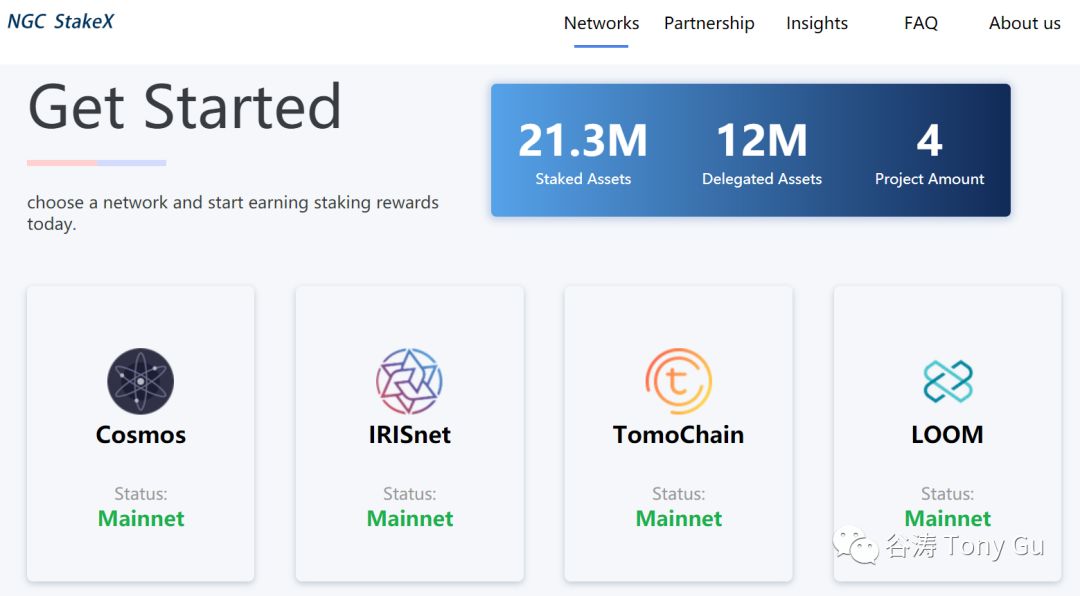The image size is (1080, 596).
Task: Select the TomoChain network name
Action: click(x=678, y=435)
